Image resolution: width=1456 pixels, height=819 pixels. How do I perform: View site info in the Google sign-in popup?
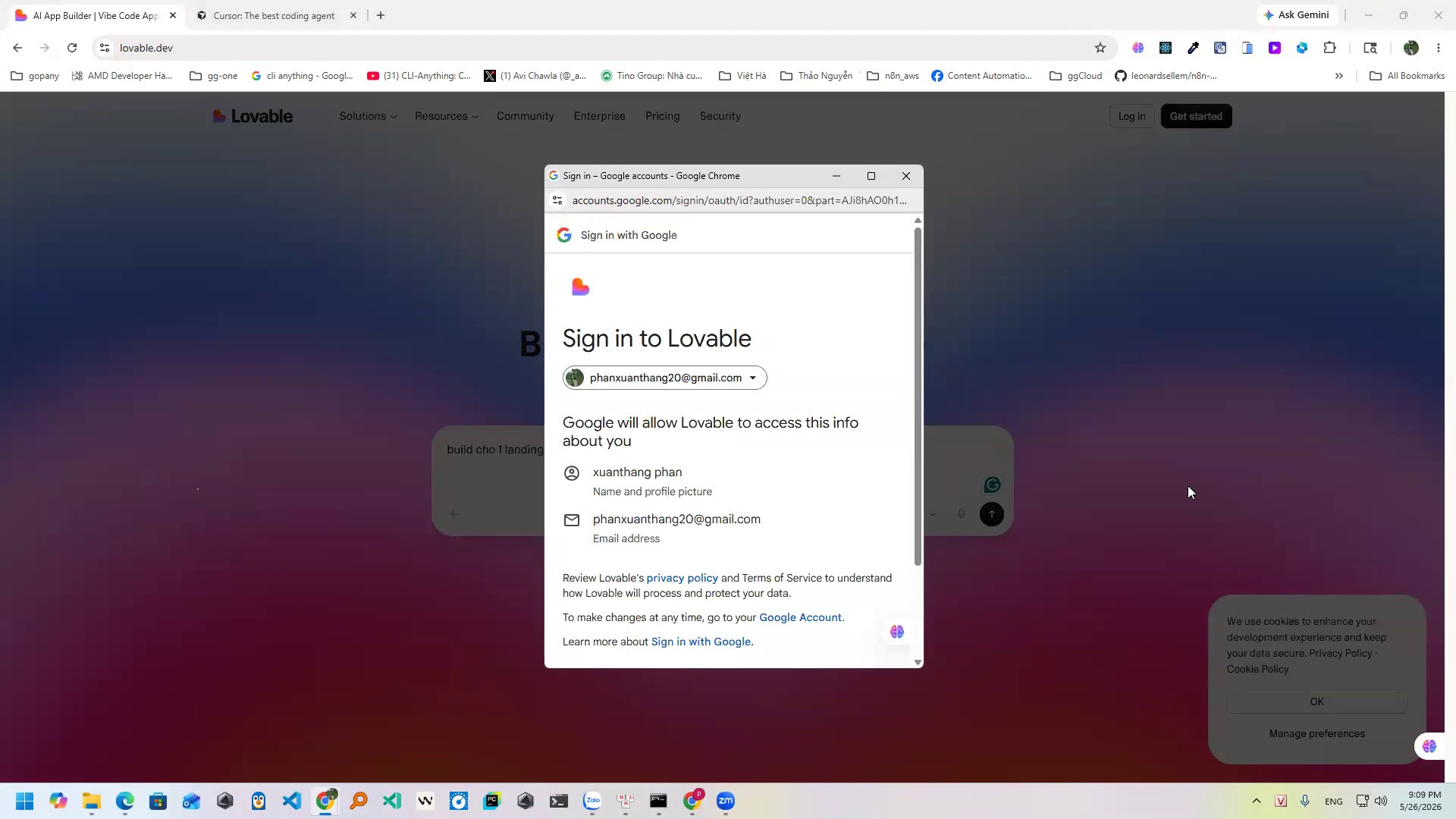(x=557, y=200)
